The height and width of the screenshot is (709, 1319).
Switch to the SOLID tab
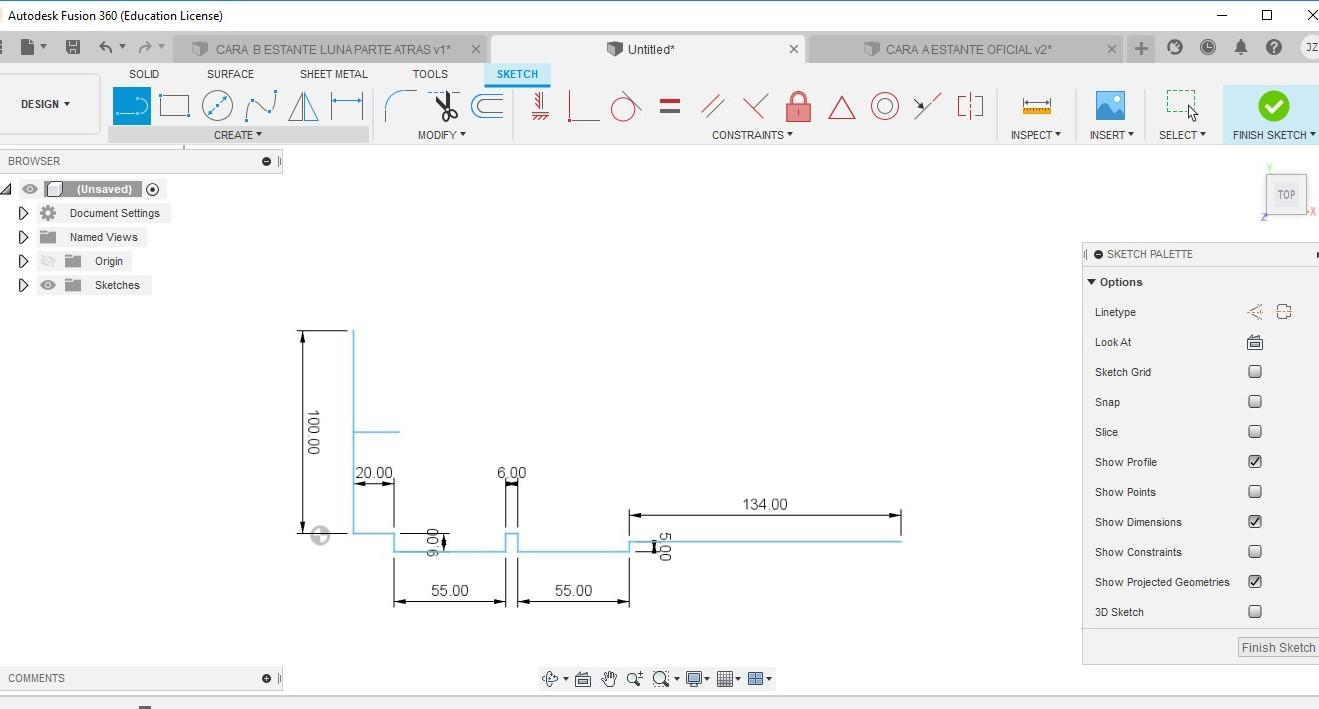coord(144,74)
